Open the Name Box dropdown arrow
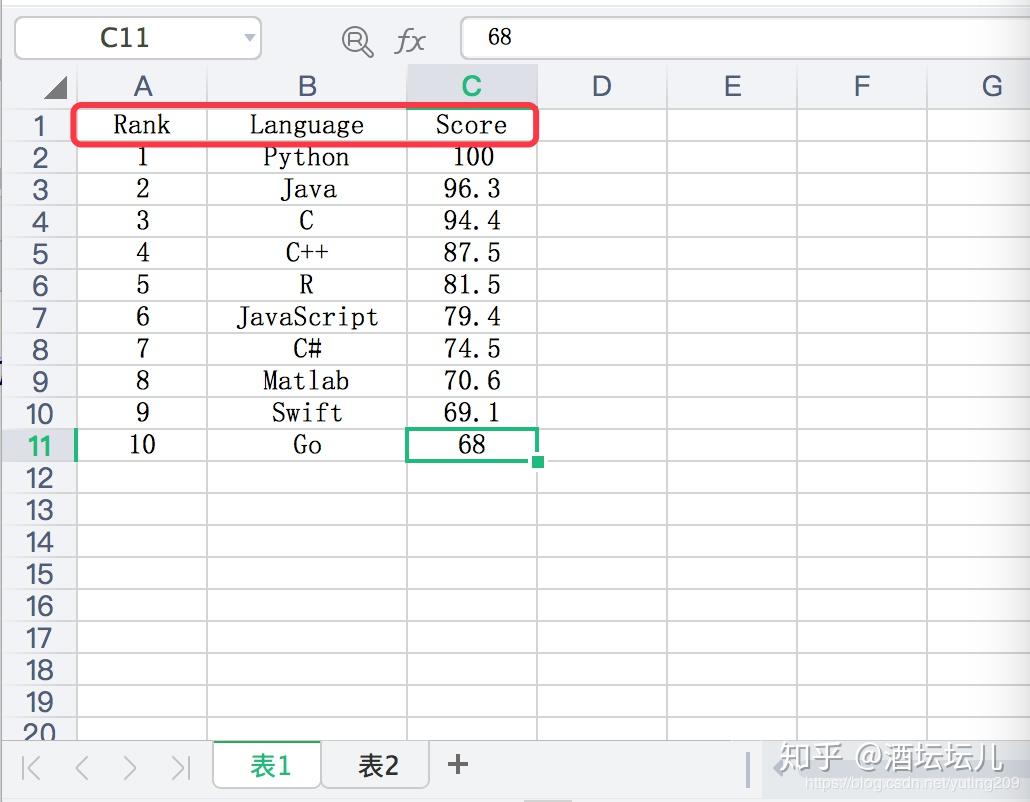This screenshot has height=802, width=1030. 249,37
